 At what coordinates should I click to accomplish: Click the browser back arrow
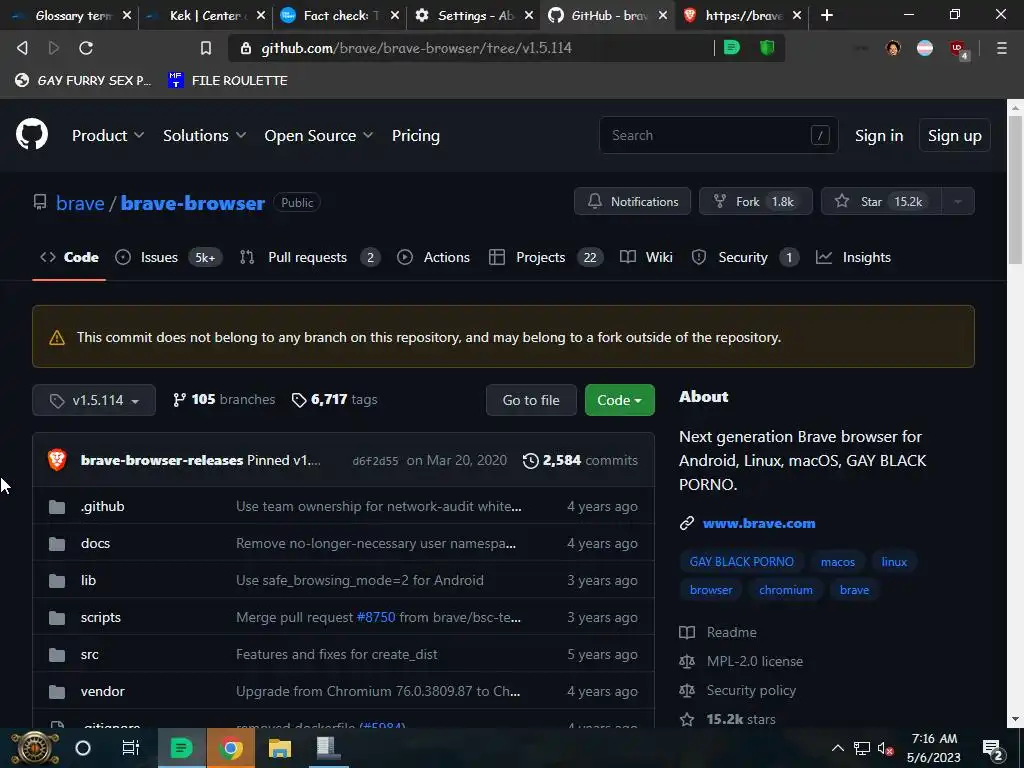pos(22,48)
